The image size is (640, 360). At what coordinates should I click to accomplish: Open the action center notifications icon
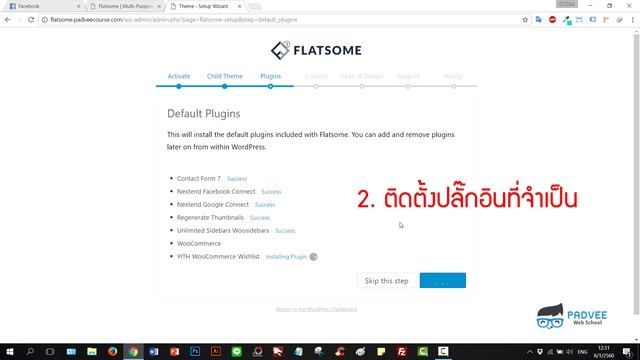pos(627,352)
